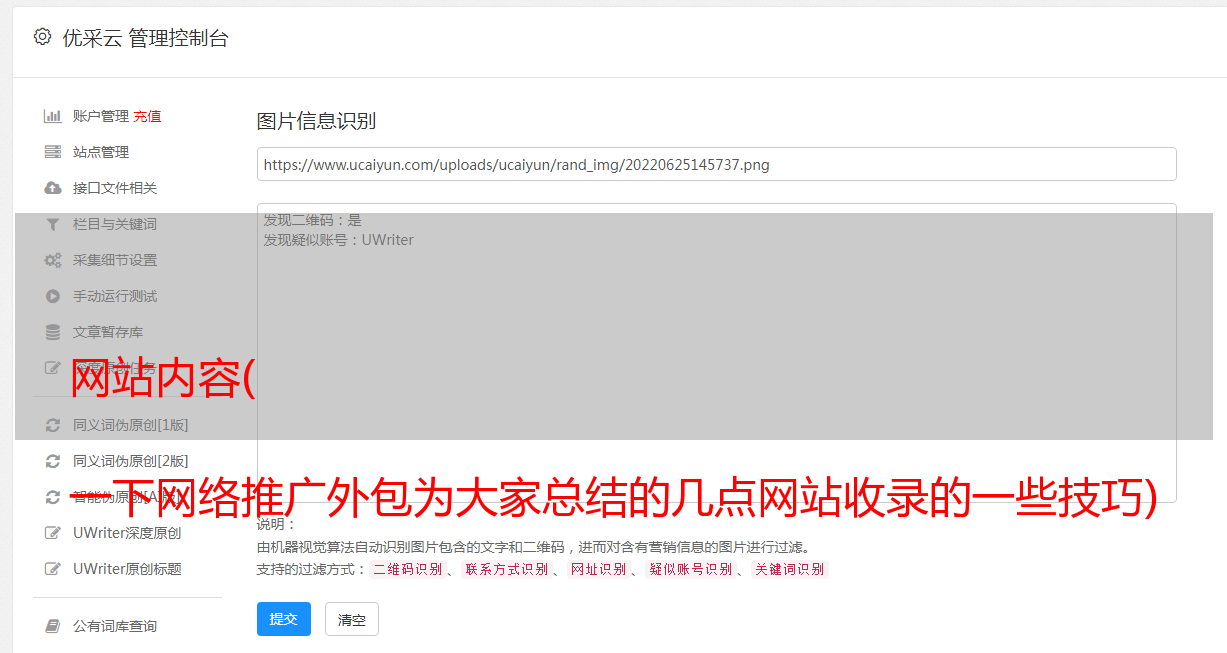
Task: Click the 疑似账号识别 filter tag
Action: pos(691,569)
